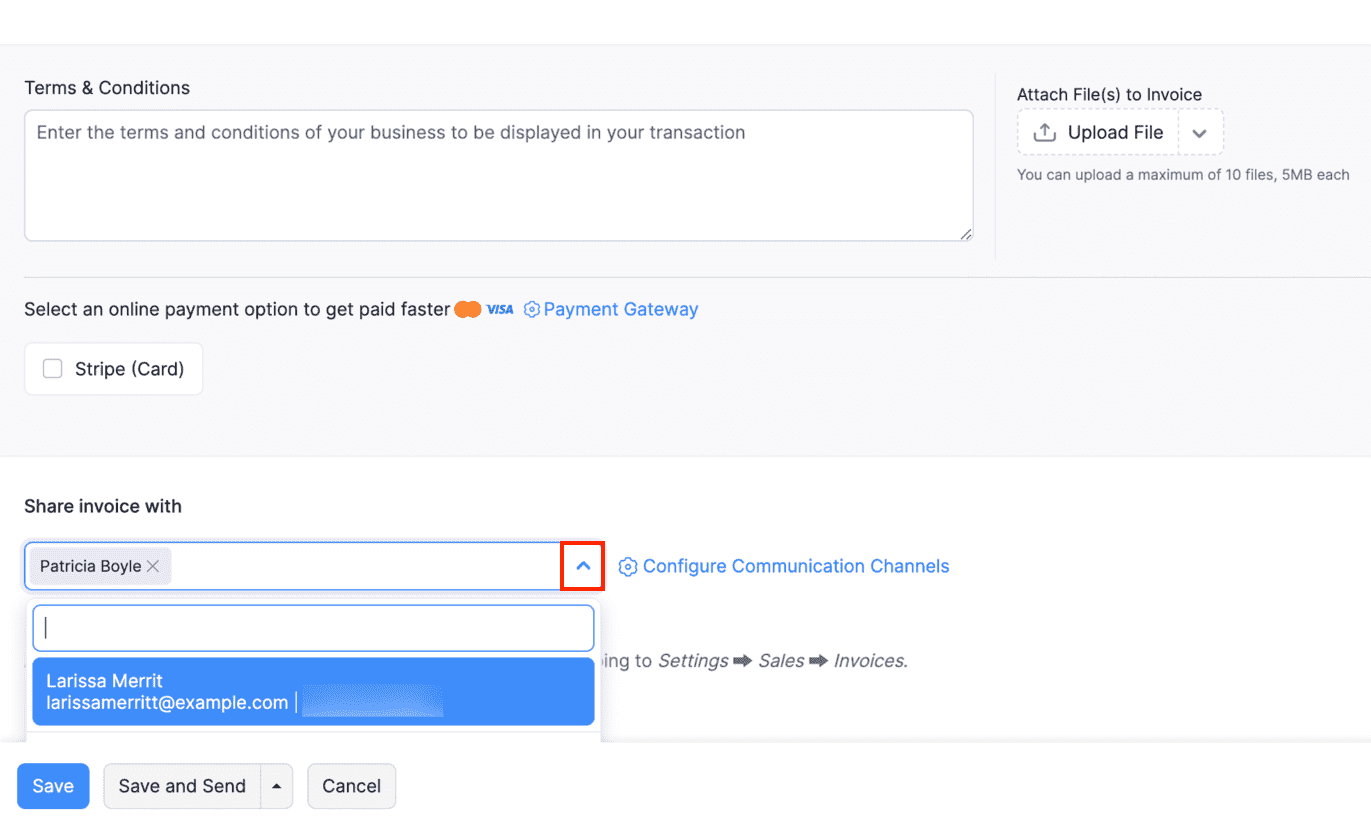Click the Upload File button
Viewport: 1371px width, 828px height.
(x=1098, y=132)
